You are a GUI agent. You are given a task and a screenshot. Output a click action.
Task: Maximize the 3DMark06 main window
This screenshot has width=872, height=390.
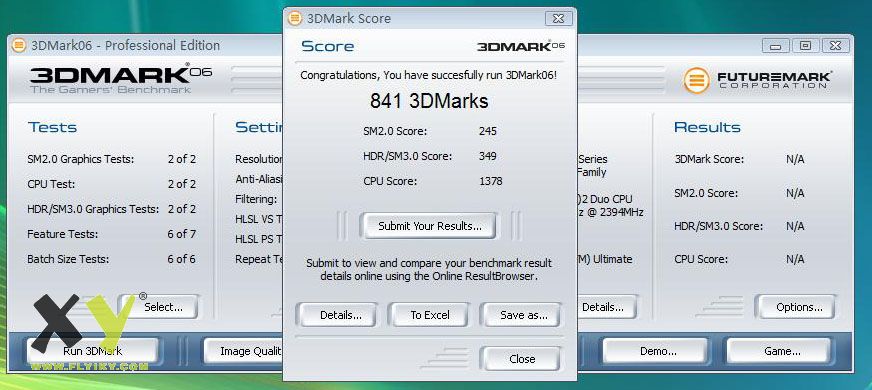click(x=805, y=46)
